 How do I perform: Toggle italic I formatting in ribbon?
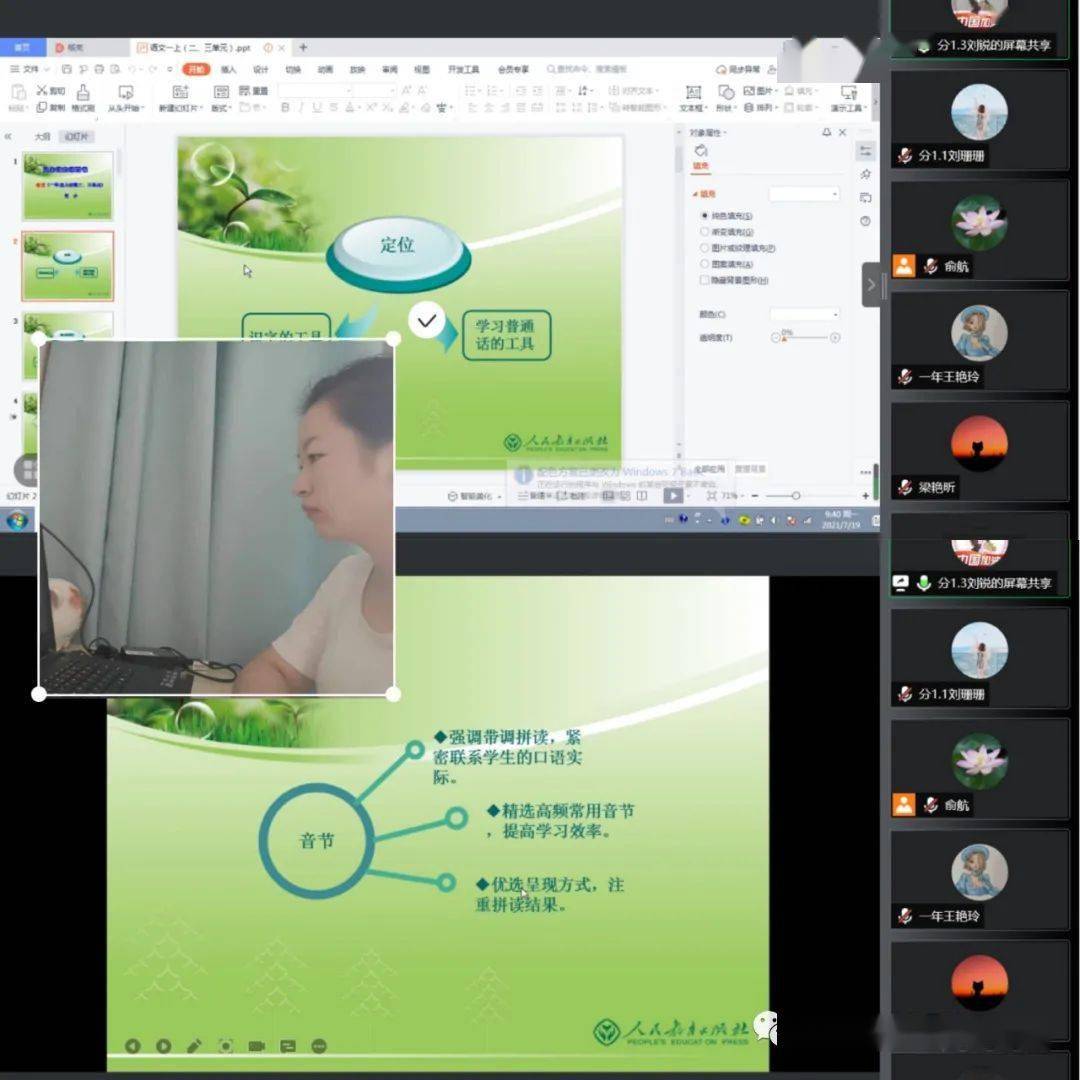click(x=301, y=107)
